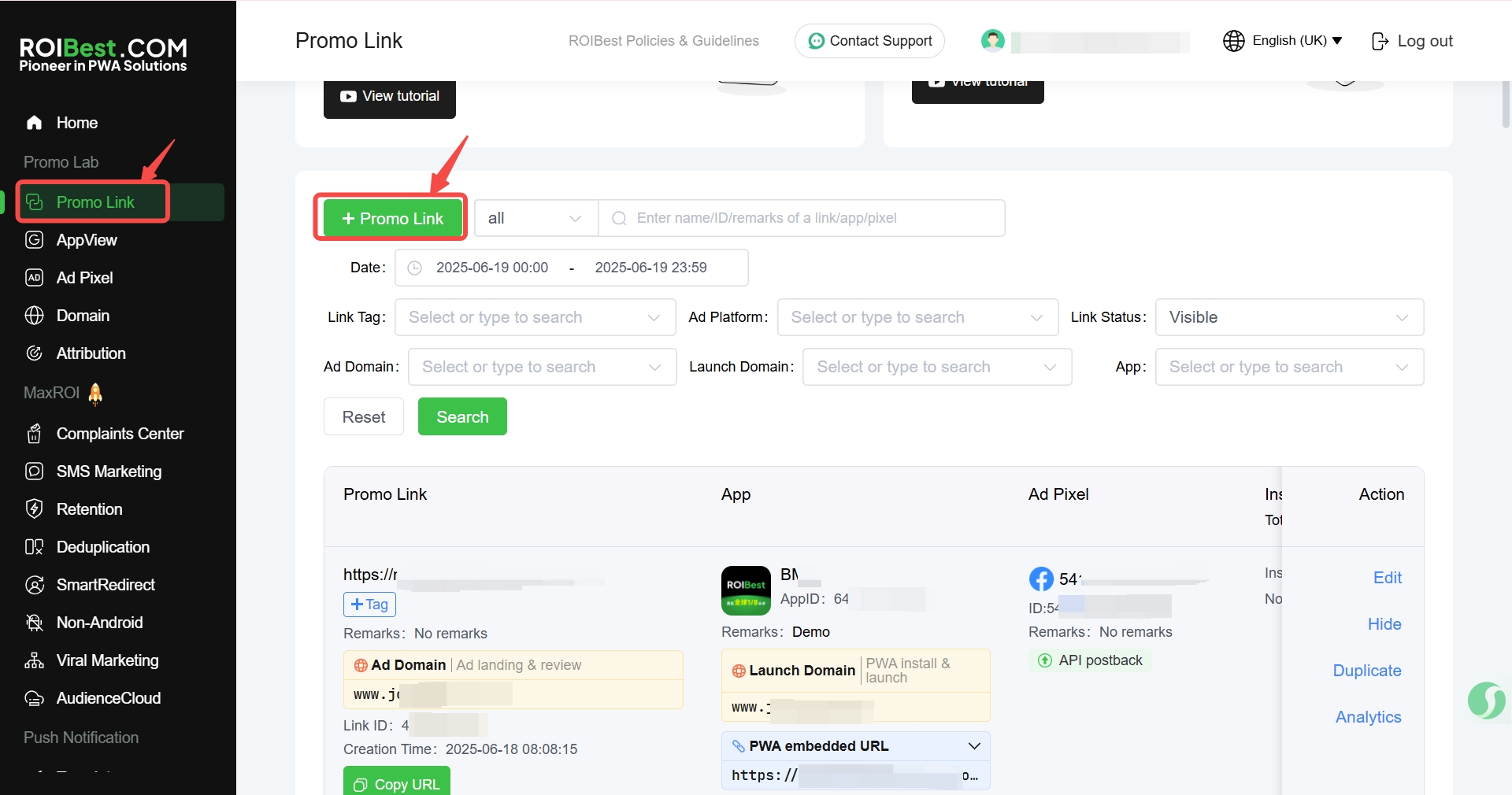Click the AppView sidebar icon

pos(34,240)
